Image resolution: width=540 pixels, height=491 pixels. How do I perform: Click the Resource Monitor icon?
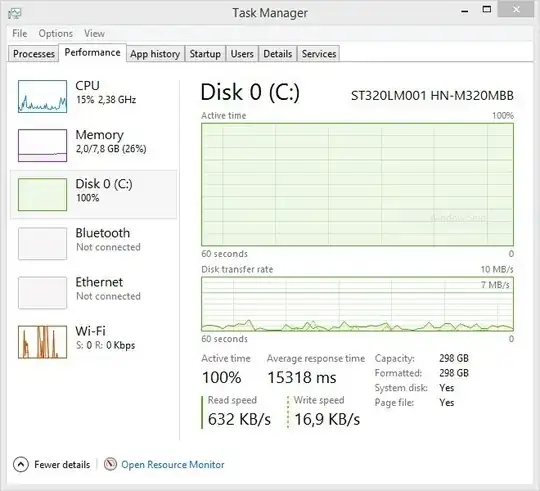[x=110, y=464]
